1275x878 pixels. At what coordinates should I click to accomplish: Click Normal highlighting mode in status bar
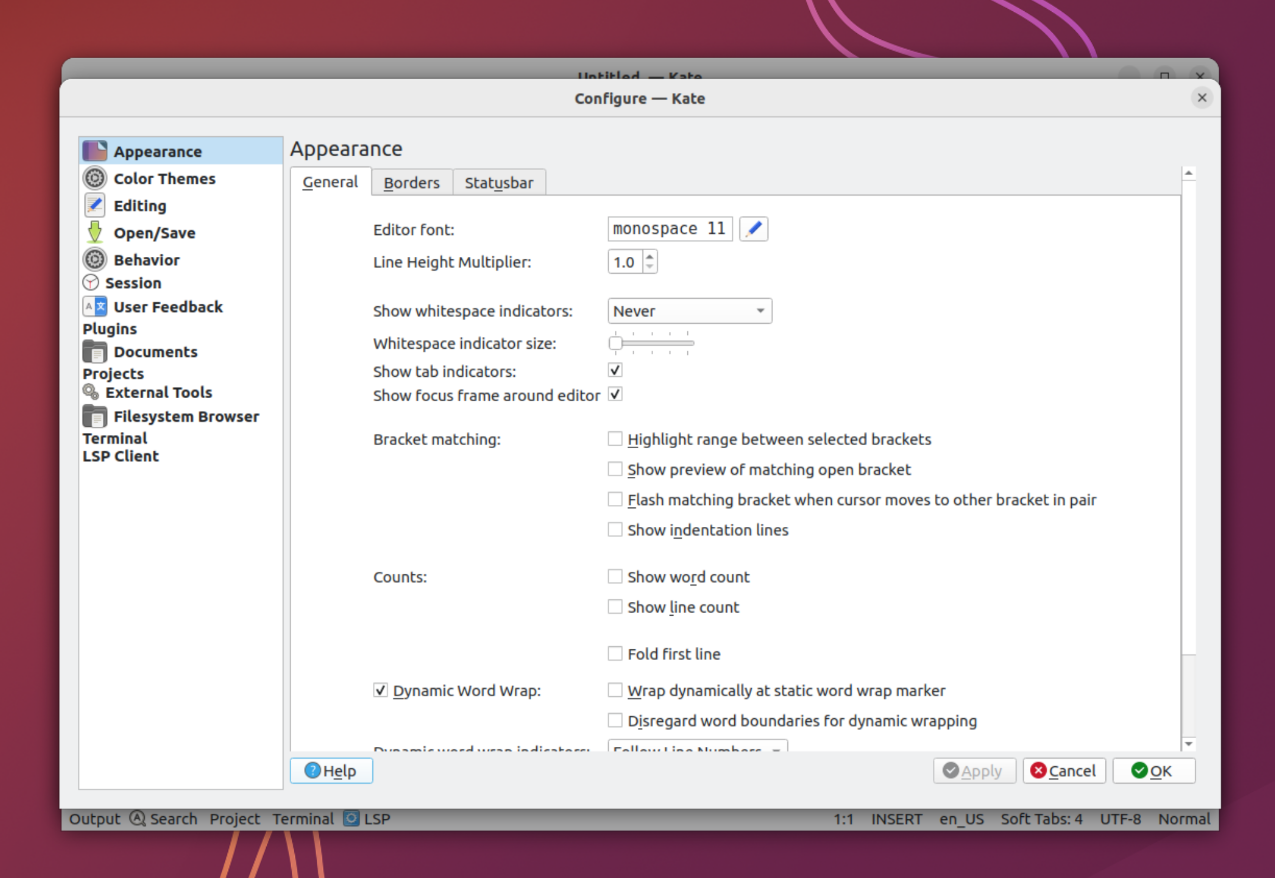coord(1184,819)
